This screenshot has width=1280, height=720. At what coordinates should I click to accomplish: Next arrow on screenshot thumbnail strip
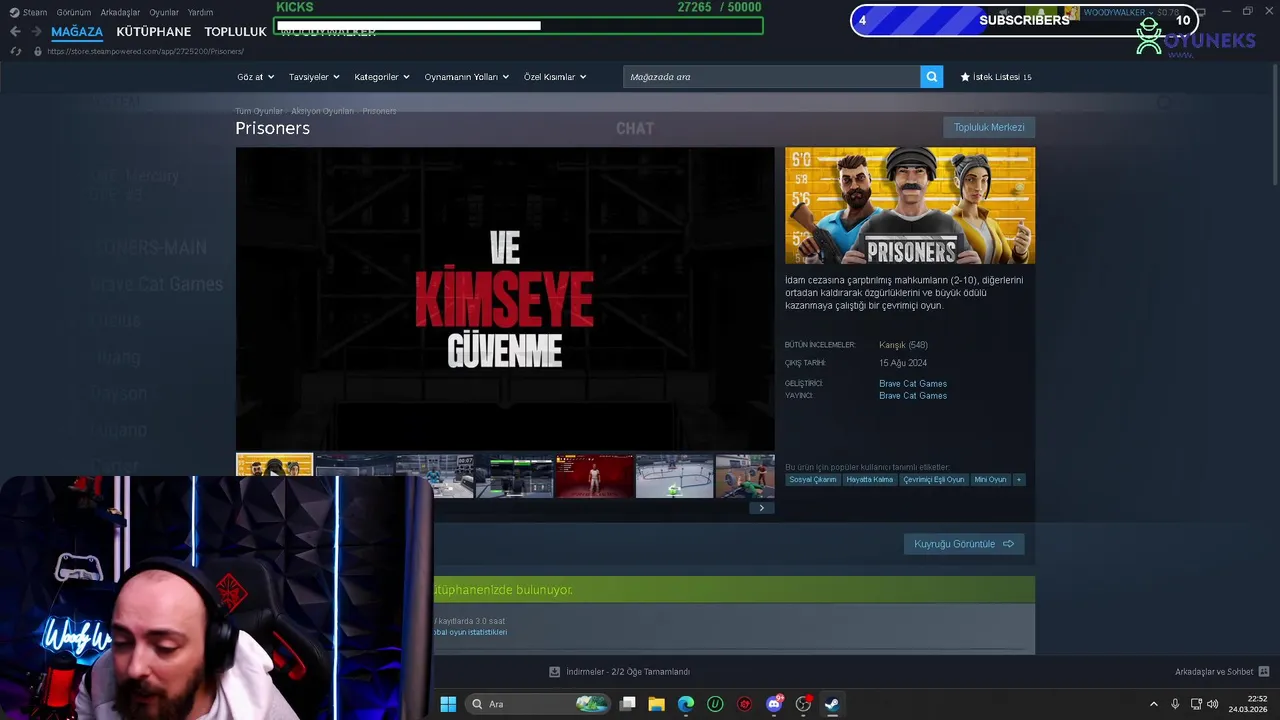[761, 508]
